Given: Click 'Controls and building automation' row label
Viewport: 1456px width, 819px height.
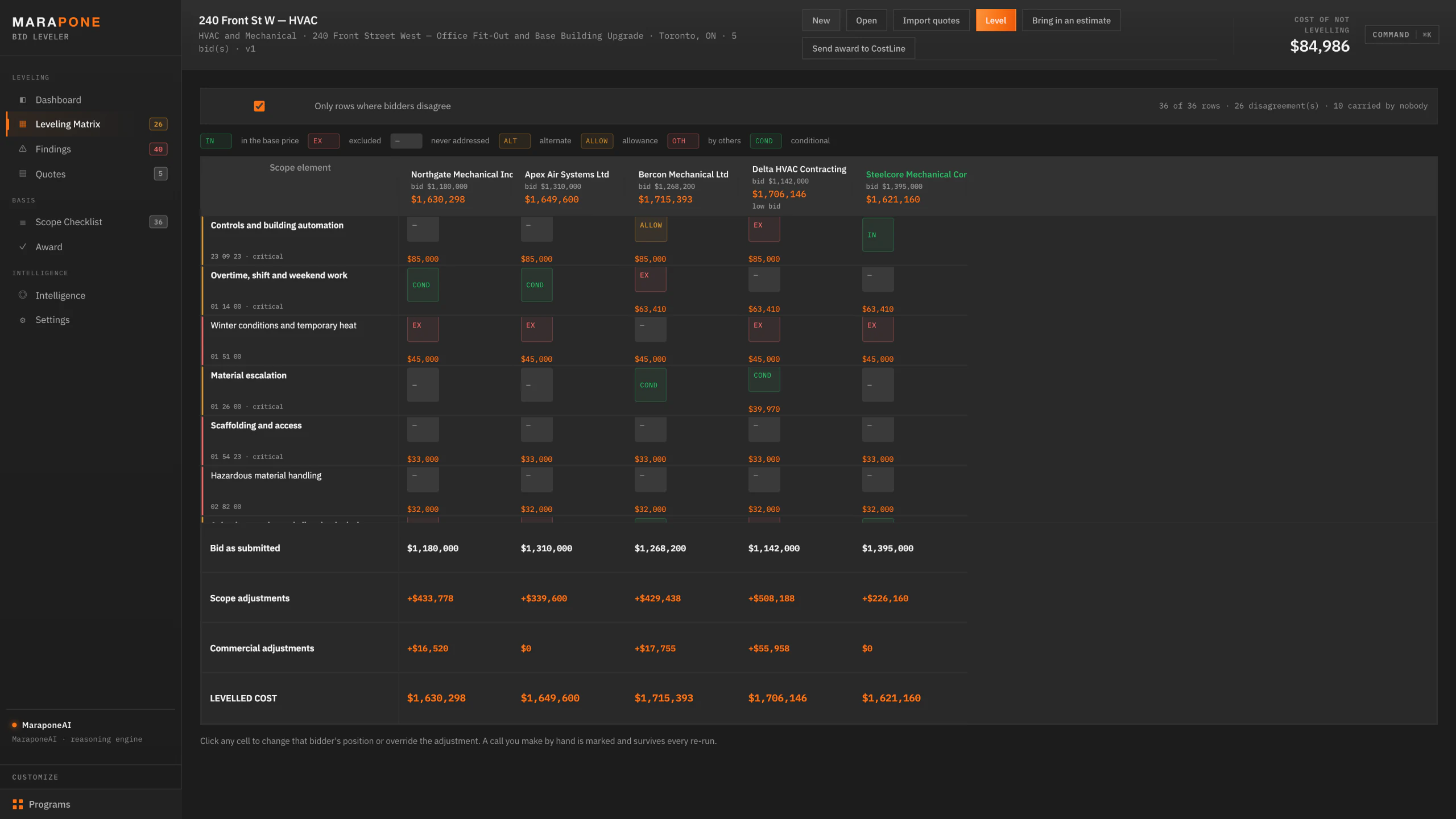Looking at the screenshot, I should (x=277, y=226).
